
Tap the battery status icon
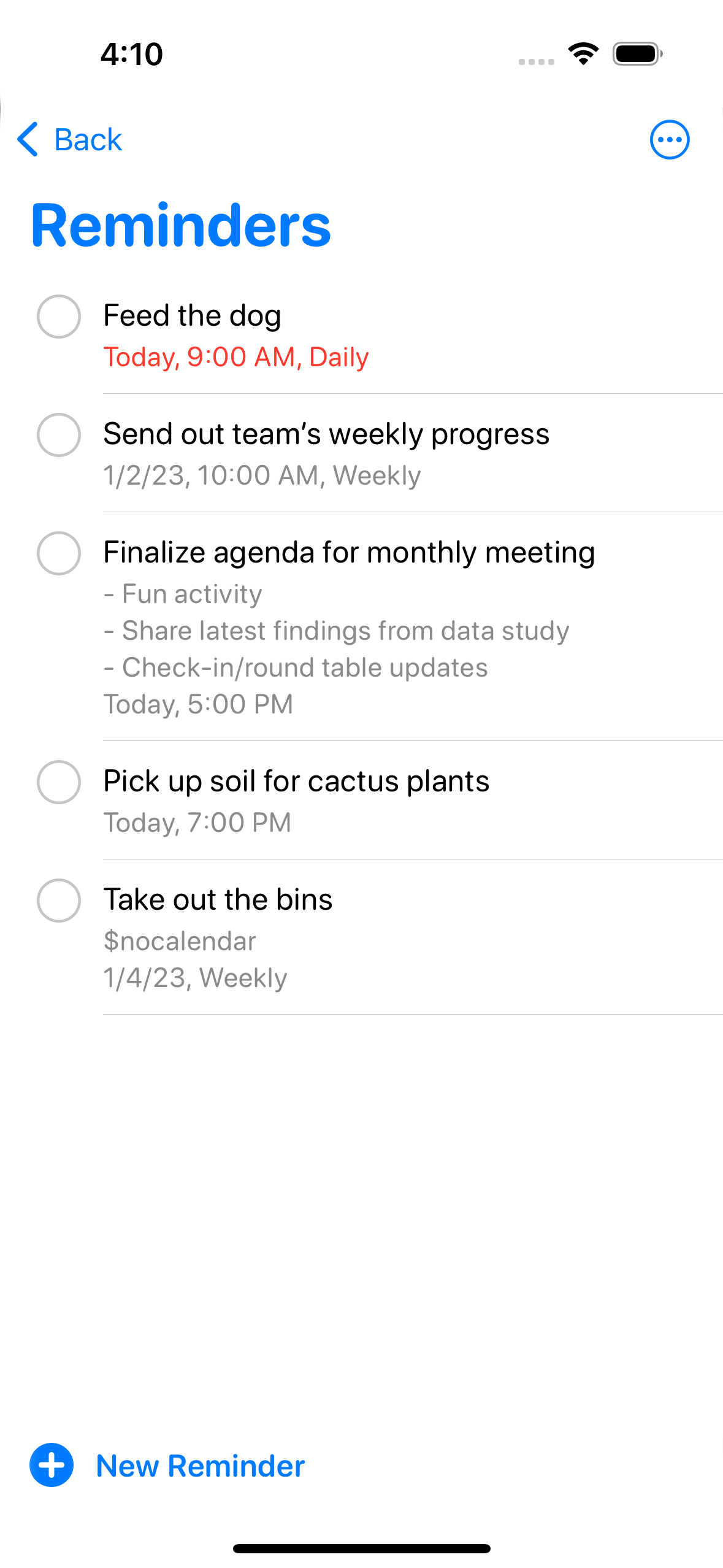tap(637, 54)
